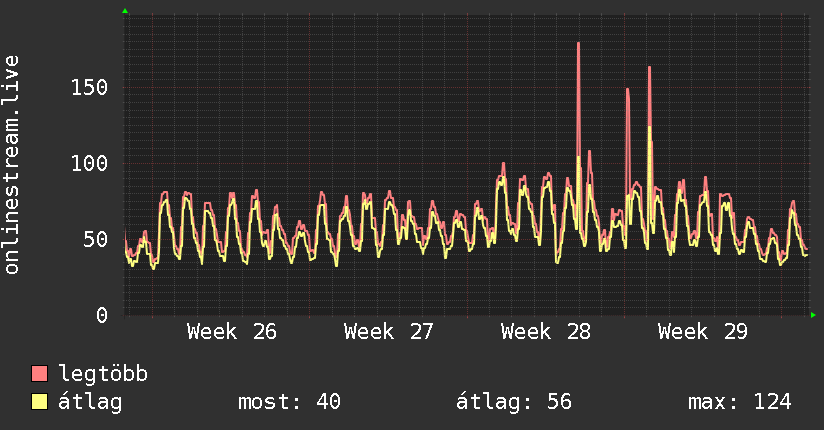
Task: Select the Week 26 axis label
Action: [x=232, y=332]
